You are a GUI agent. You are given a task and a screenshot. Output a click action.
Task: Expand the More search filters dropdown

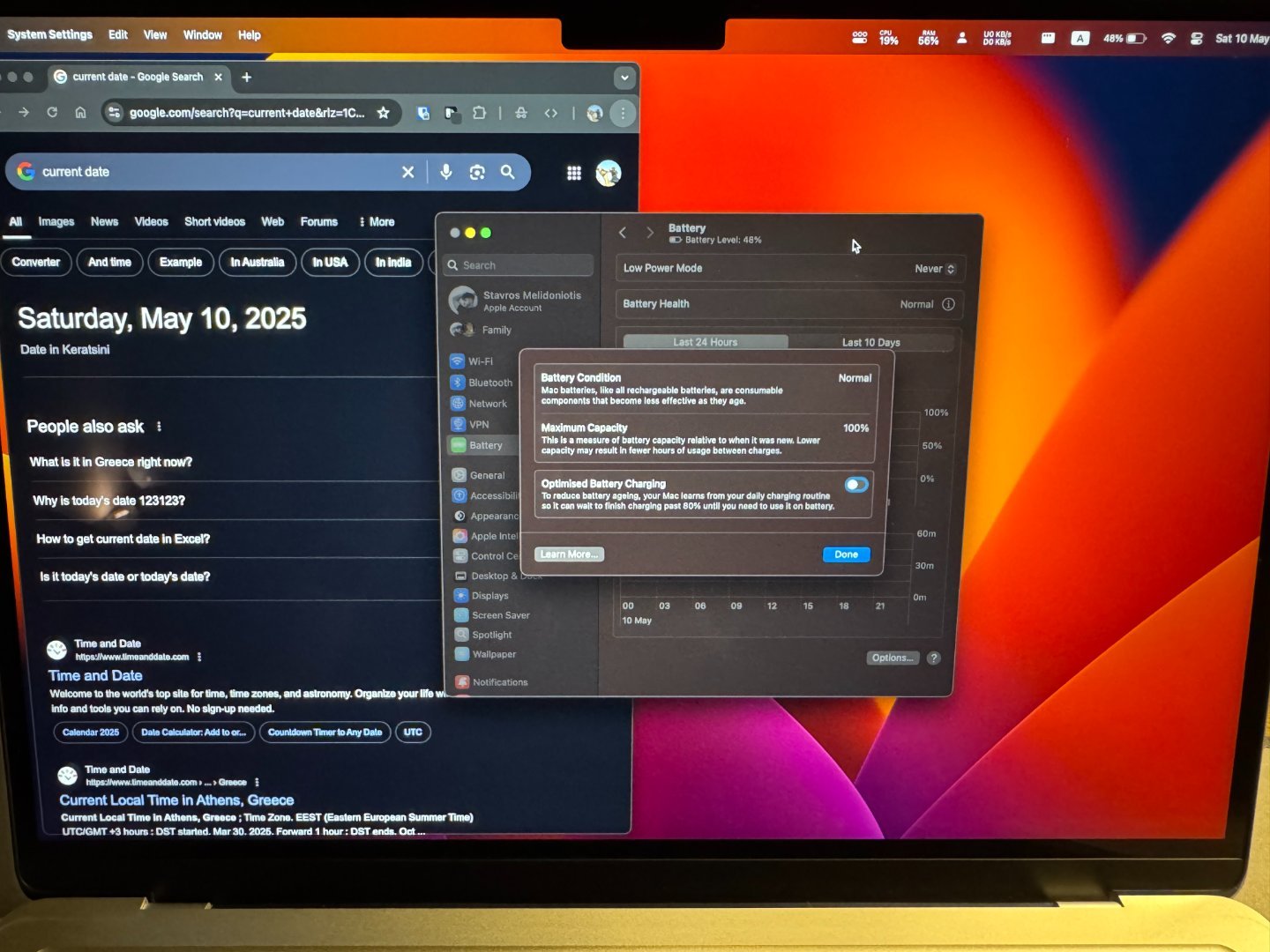coord(377,222)
